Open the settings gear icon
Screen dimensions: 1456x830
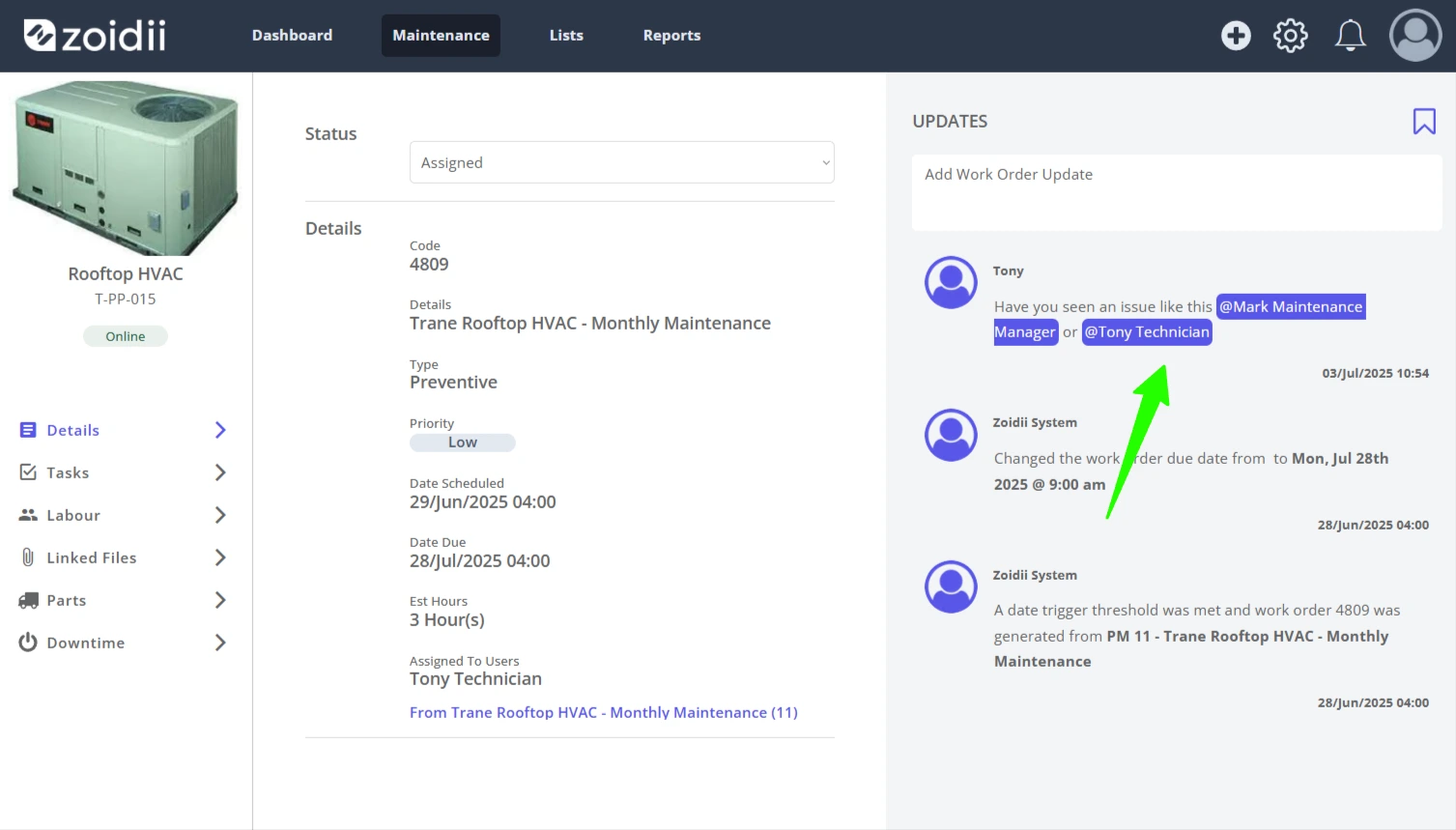pyautogui.click(x=1291, y=36)
